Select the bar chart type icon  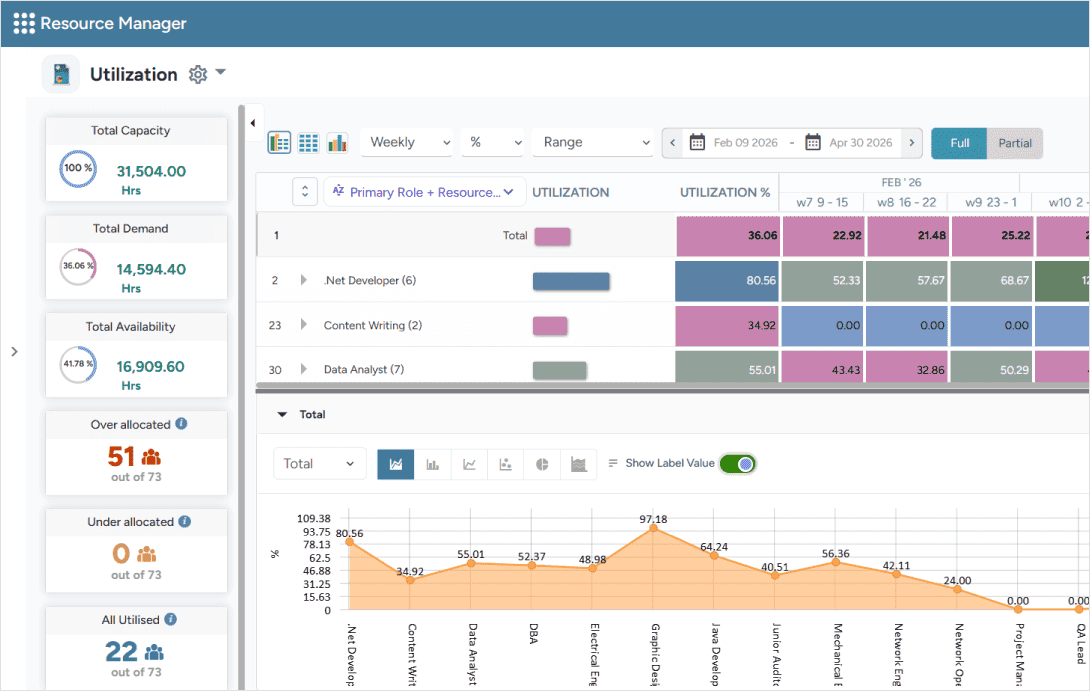[x=432, y=464]
